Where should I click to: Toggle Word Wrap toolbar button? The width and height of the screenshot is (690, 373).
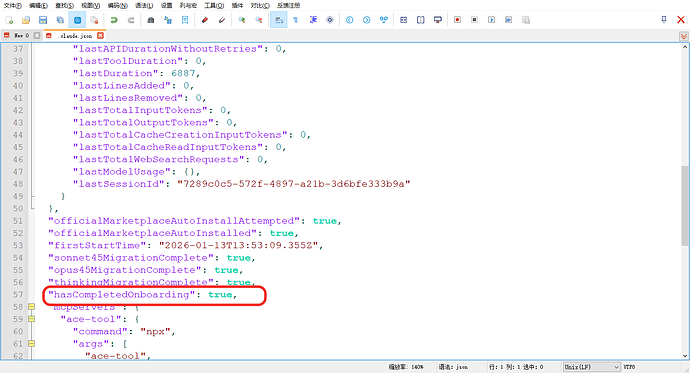(x=279, y=20)
